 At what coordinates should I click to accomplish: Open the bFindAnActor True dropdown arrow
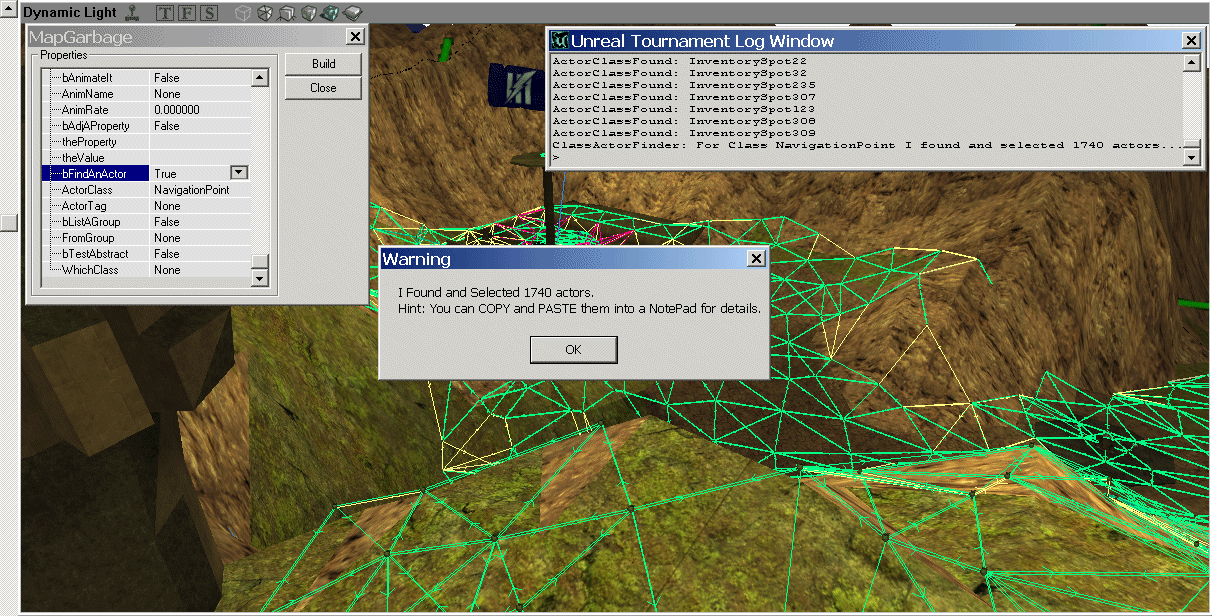coord(239,174)
